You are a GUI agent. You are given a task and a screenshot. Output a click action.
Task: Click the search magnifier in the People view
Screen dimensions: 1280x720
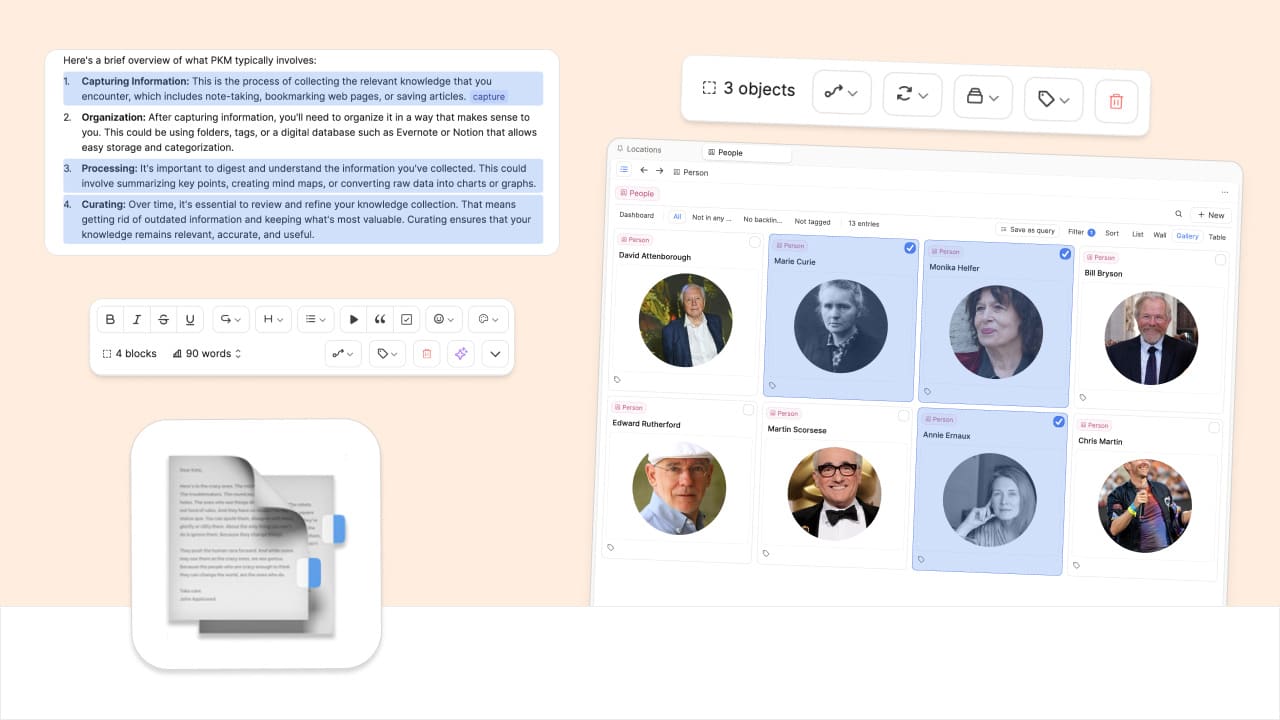[1178, 214]
